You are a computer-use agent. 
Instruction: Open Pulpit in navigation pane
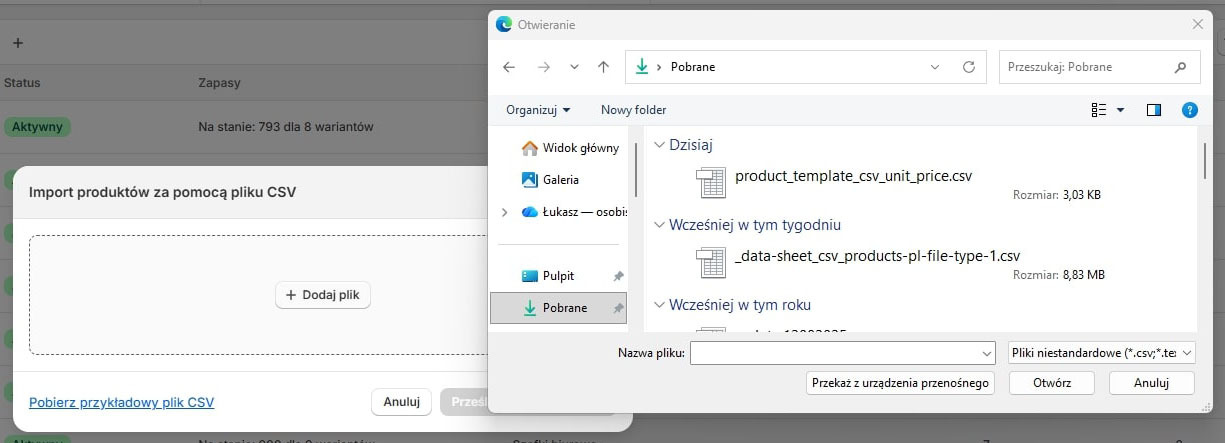click(558, 276)
